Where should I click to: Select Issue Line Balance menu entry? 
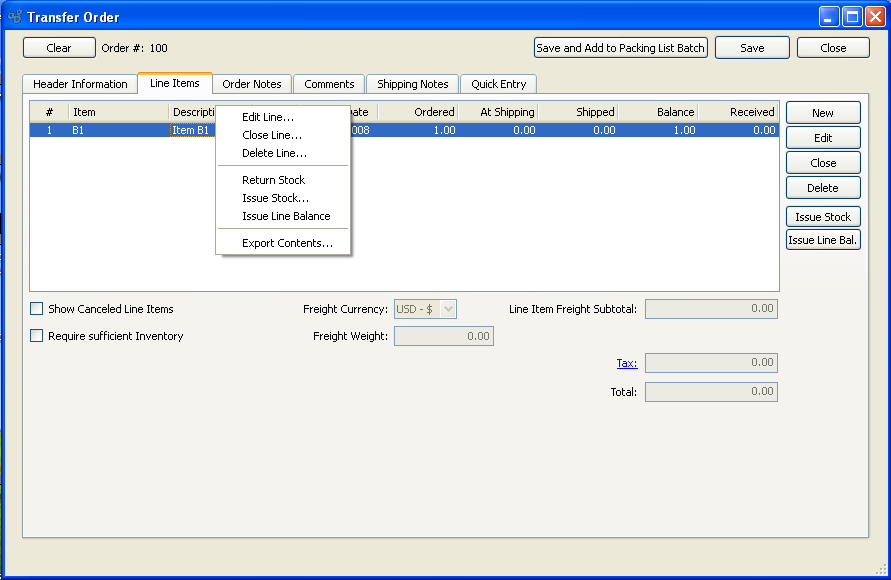coord(286,216)
